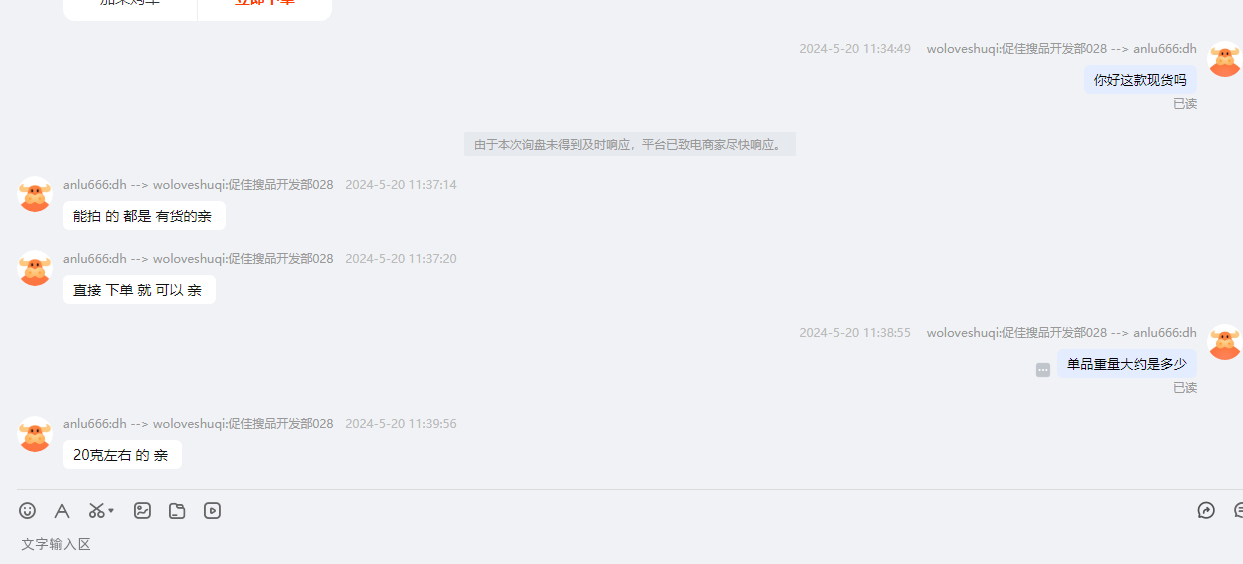Open font formatting with the A icon
Screen dimensions: 1243x564
point(62,510)
